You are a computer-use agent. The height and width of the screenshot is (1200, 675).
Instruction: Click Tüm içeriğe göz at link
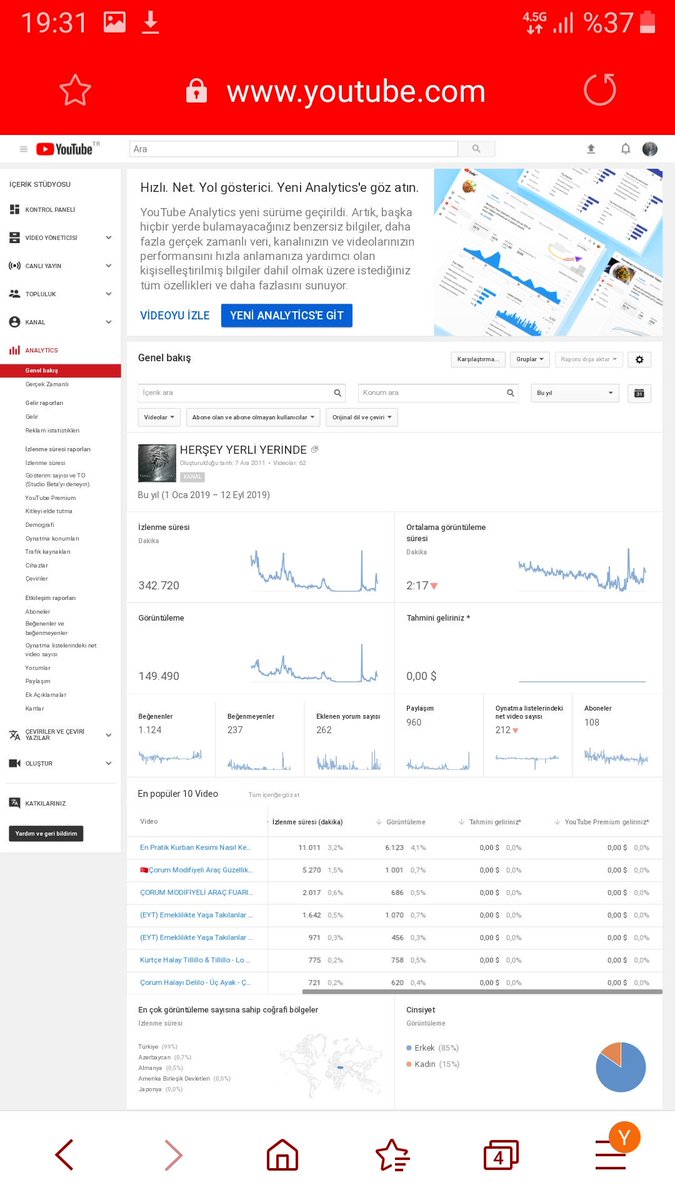[x=274, y=794]
